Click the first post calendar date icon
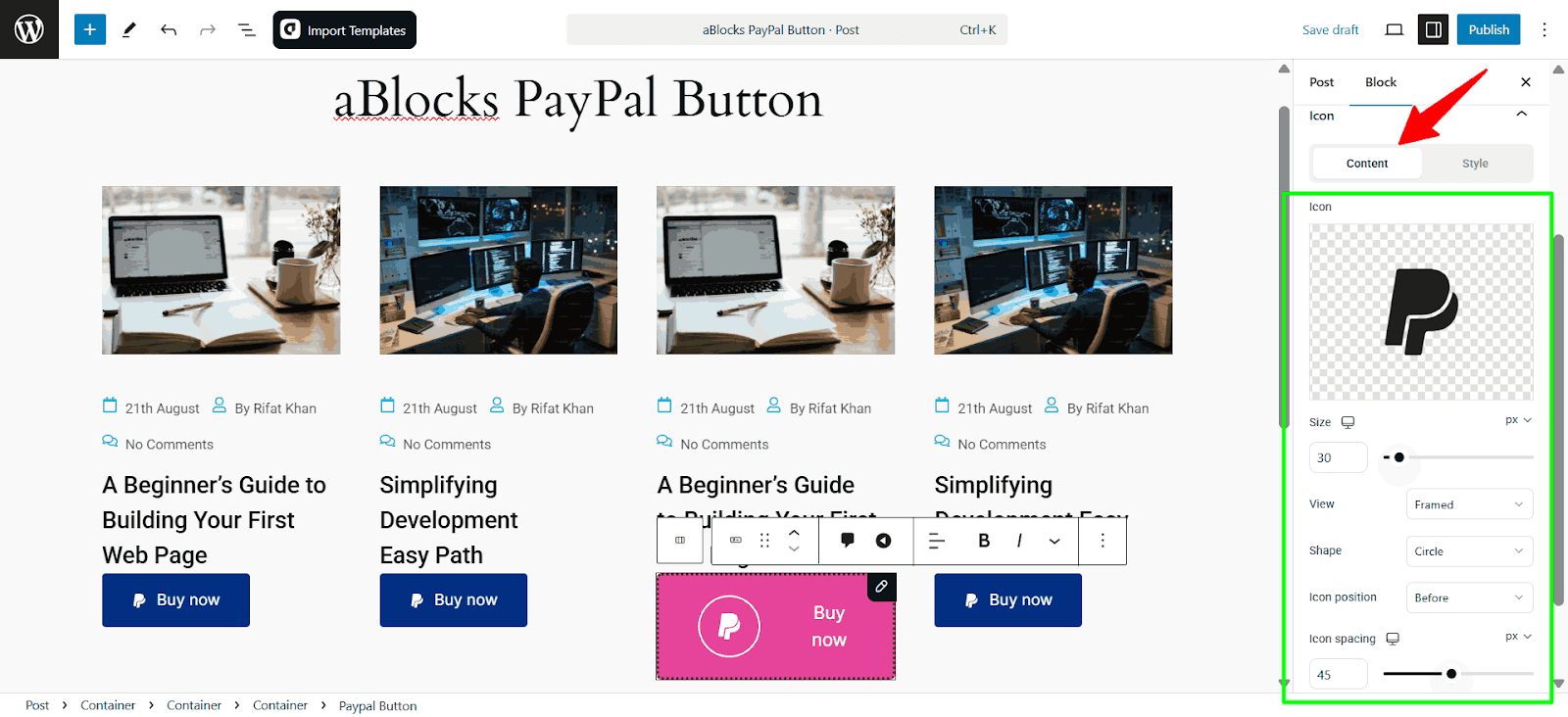Viewport: 1568px width, 717px height. (110, 406)
